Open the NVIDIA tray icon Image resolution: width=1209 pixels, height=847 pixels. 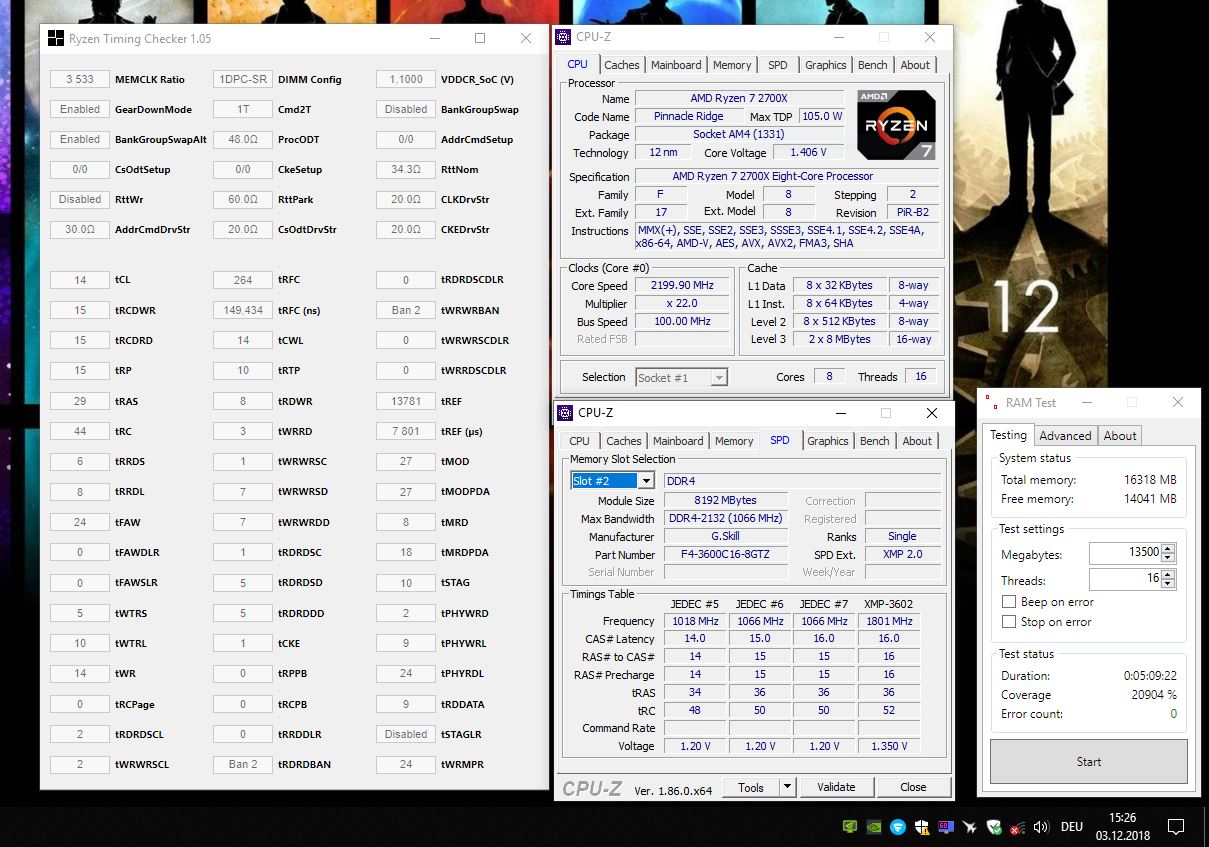tap(874, 827)
